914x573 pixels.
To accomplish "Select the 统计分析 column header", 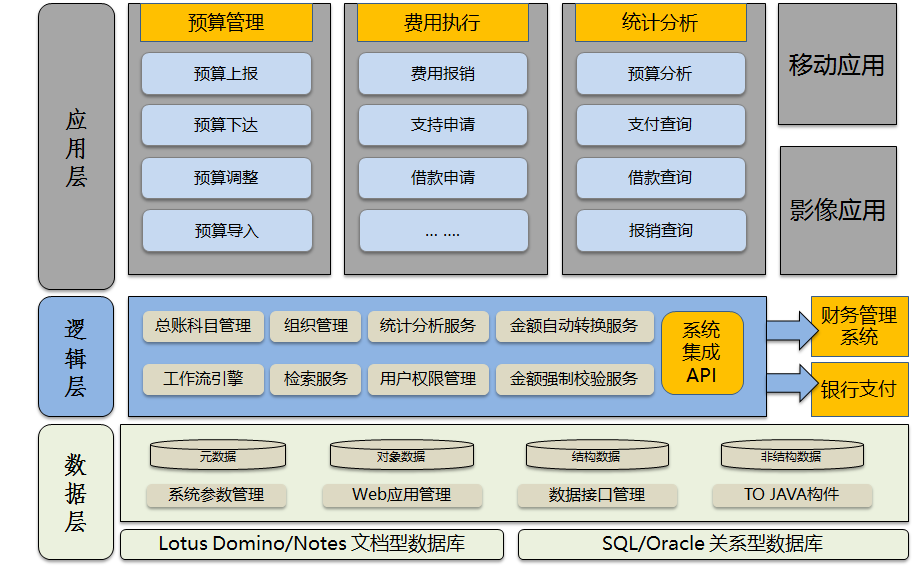I will (x=660, y=22).
